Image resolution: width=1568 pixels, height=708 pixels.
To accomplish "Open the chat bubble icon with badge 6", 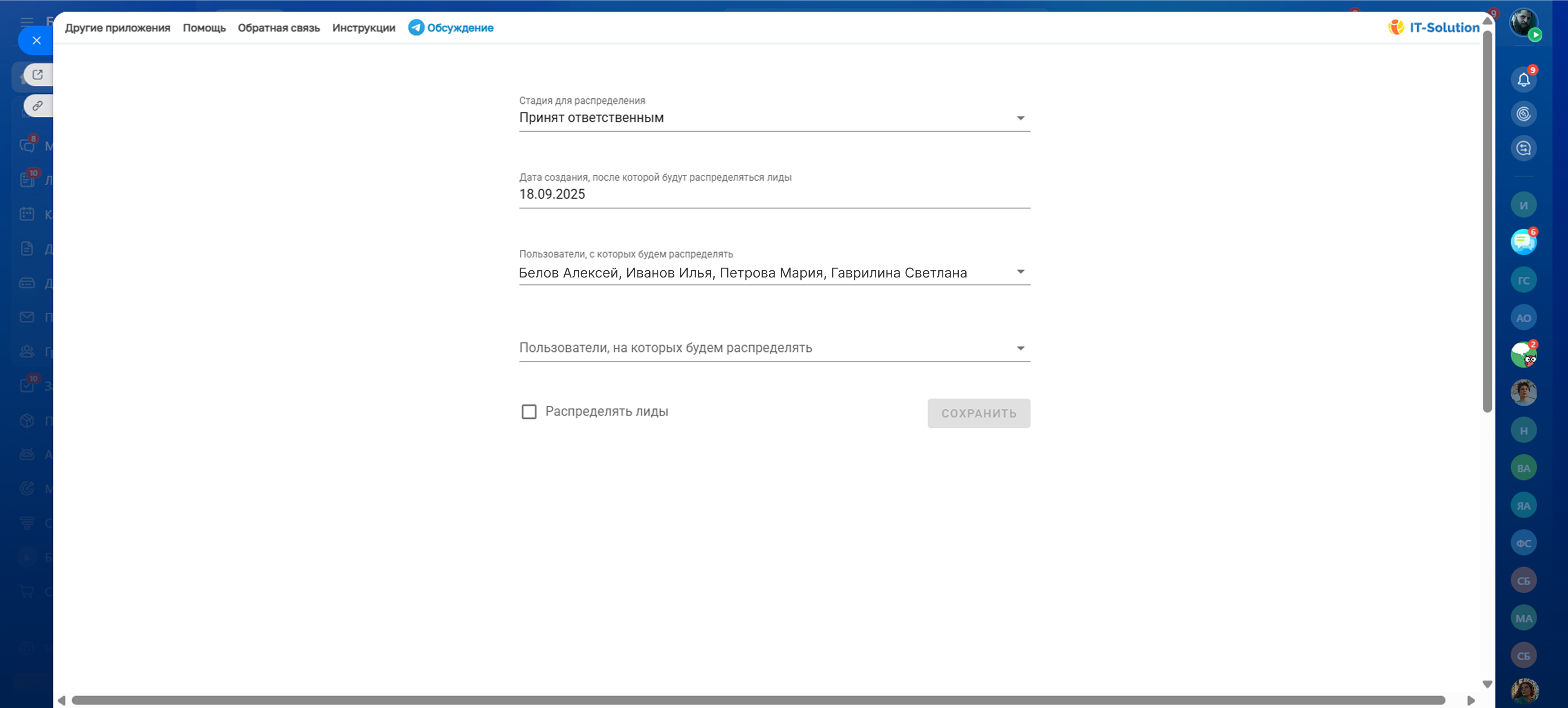I will (1523, 242).
